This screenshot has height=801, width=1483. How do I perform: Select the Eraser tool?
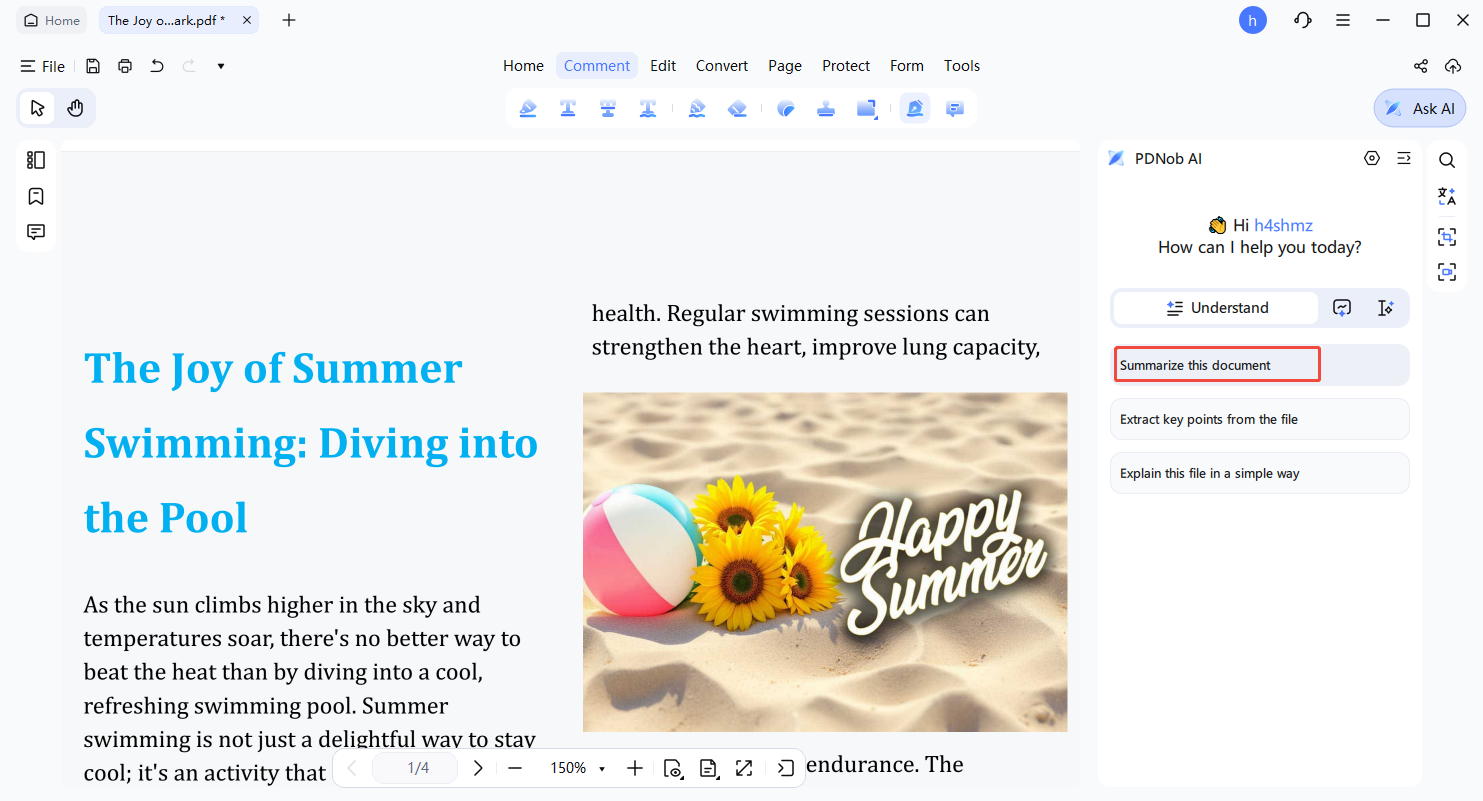click(738, 108)
